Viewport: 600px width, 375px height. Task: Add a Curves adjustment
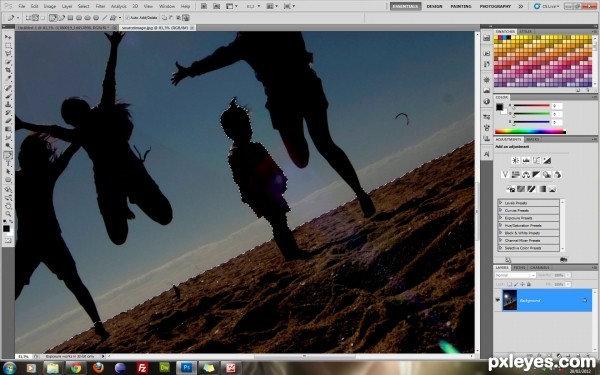pyautogui.click(x=536, y=160)
